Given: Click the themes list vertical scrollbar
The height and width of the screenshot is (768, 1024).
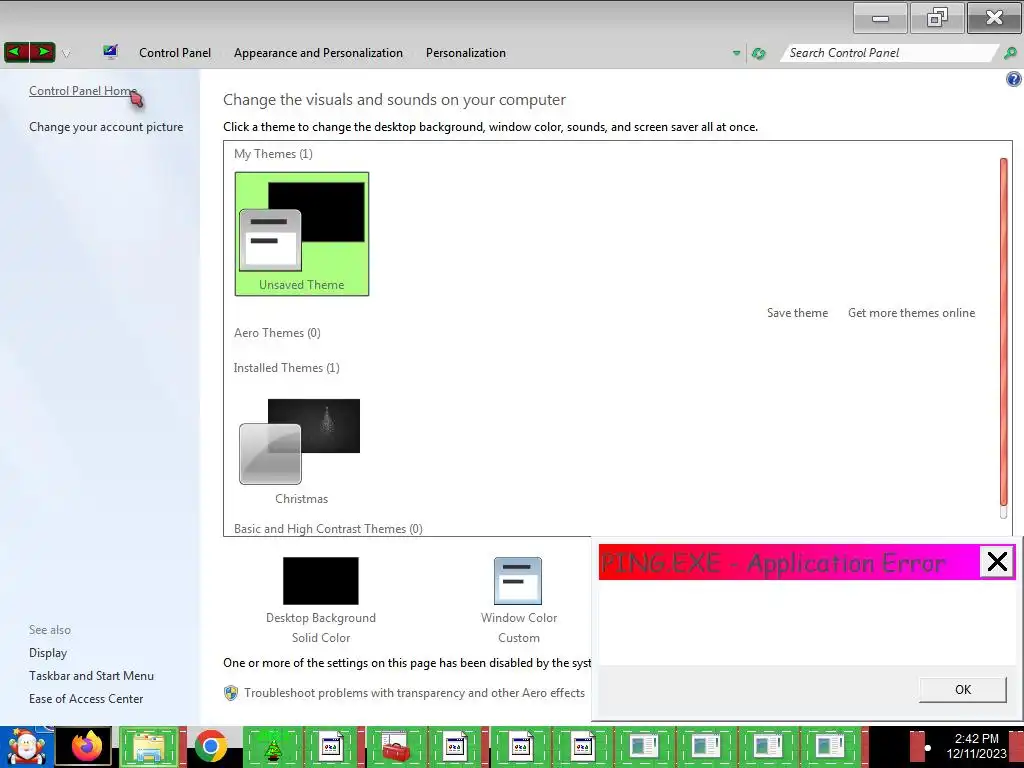Looking at the screenshot, I should pyautogui.click(x=1004, y=332).
